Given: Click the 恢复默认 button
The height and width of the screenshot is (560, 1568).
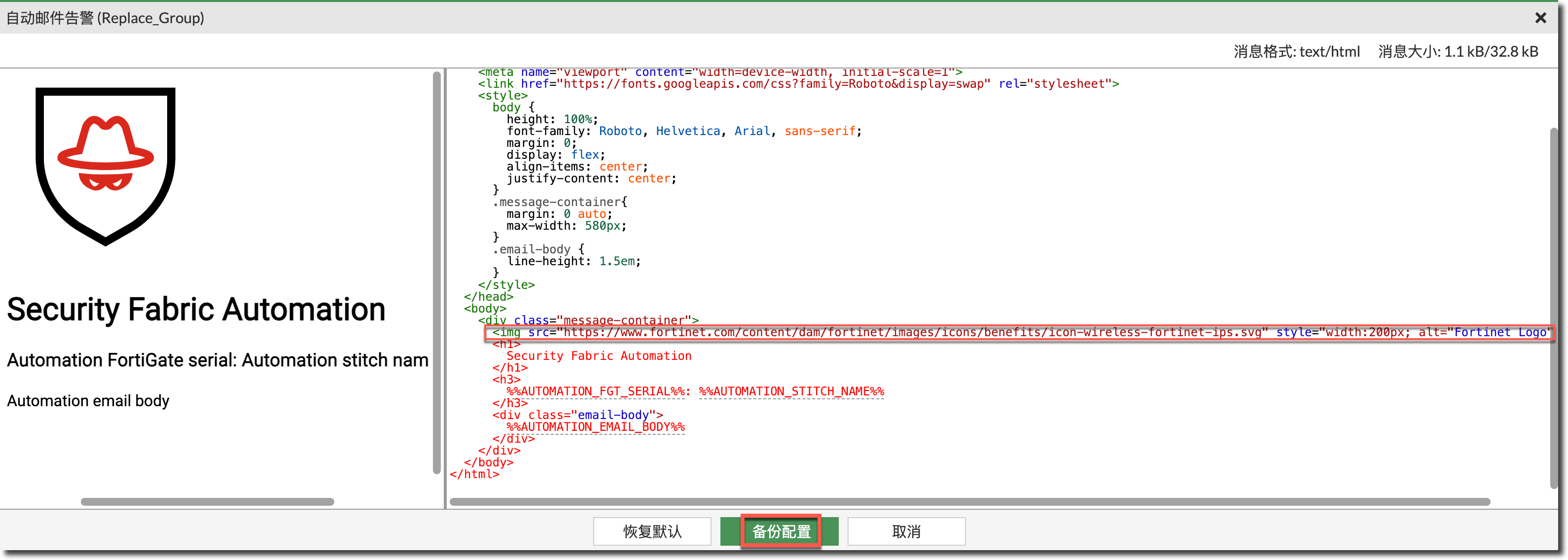Looking at the screenshot, I should pyautogui.click(x=651, y=531).
